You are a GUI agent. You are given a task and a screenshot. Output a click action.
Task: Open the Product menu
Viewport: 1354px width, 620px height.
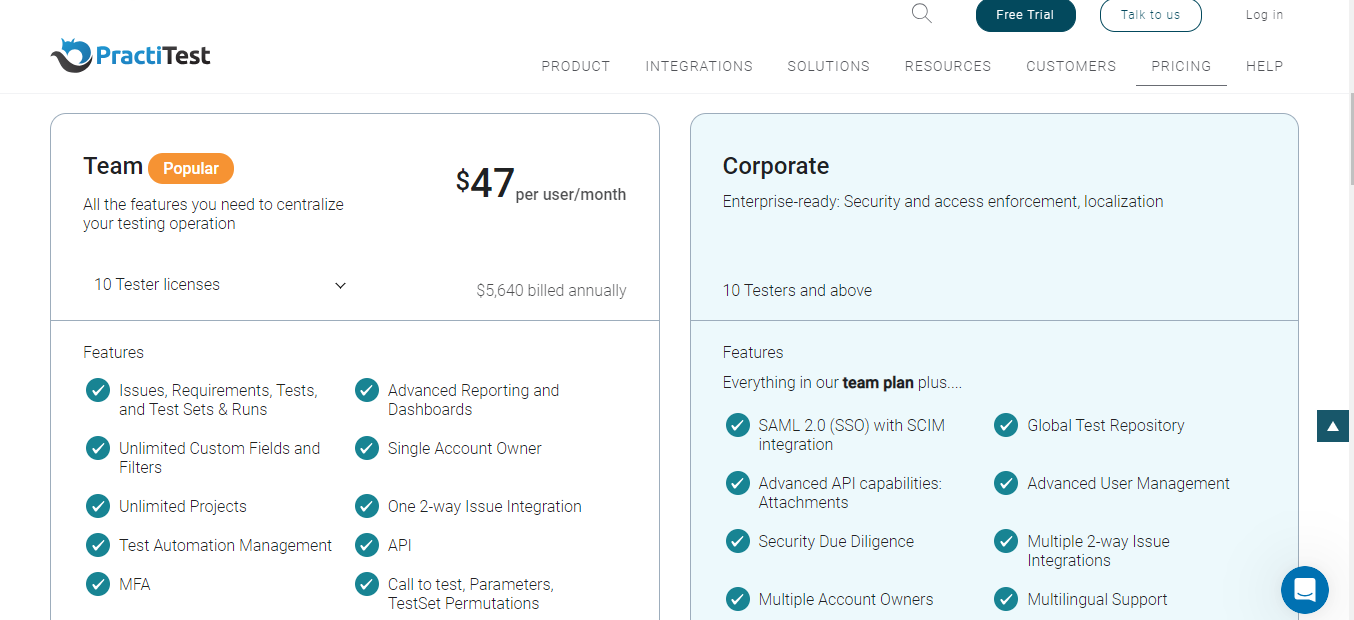coord(576,66)
